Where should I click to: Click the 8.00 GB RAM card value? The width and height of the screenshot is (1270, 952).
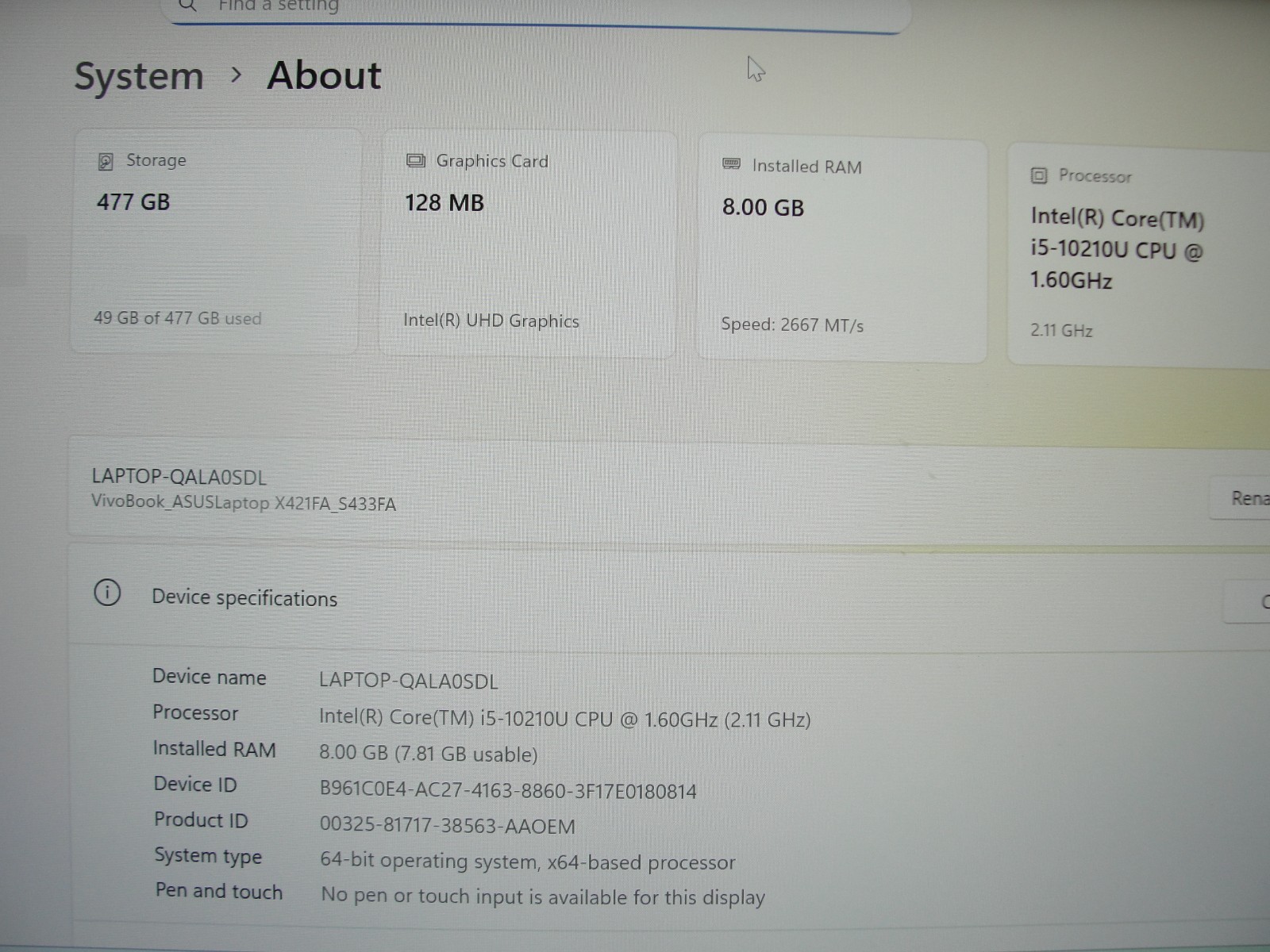coord(763,208)
